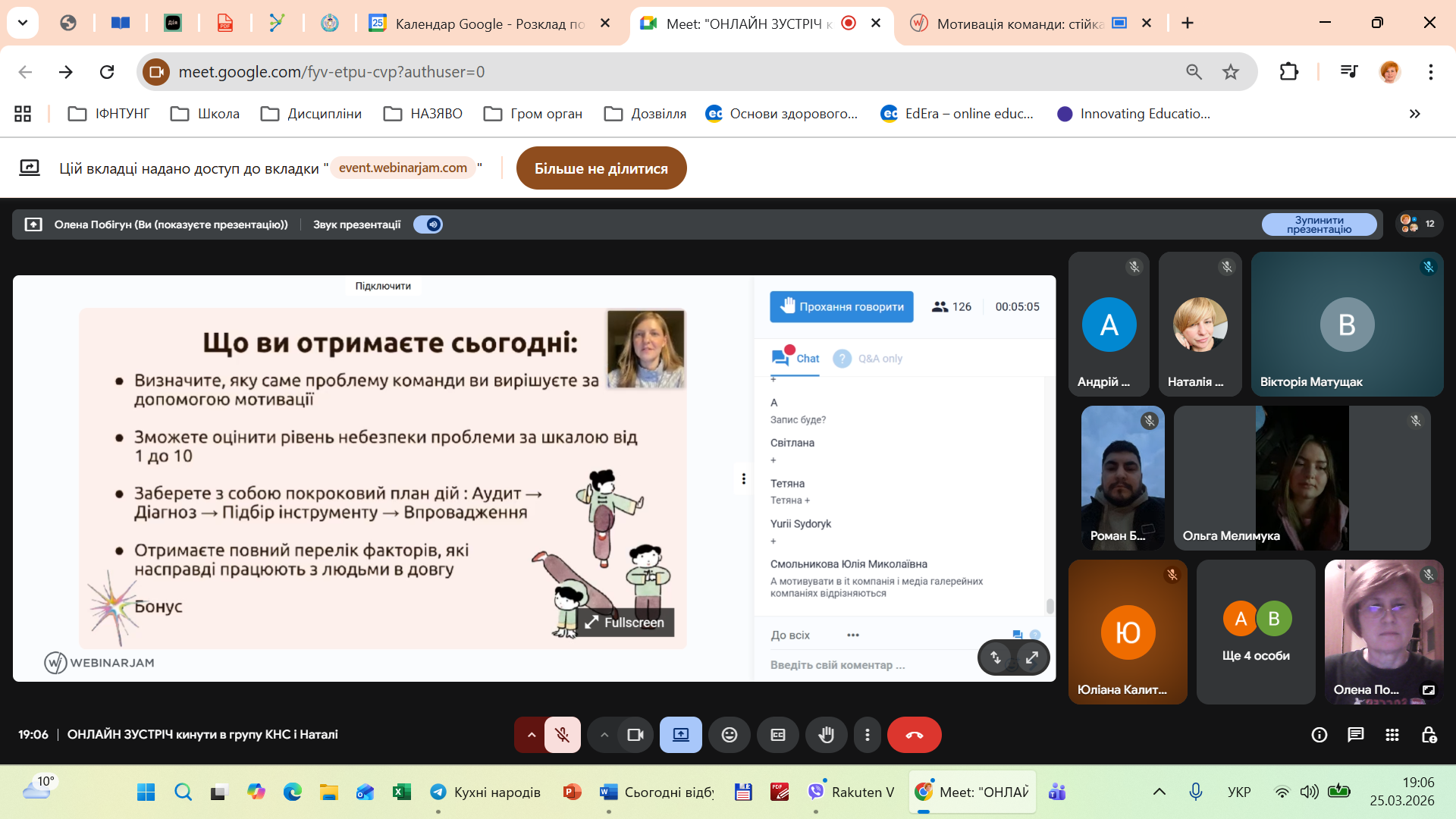The height and width of the screenshot is (819, 1456).
Task: Unmute the microphone in Meet
Action: click(x=562, y=735)
